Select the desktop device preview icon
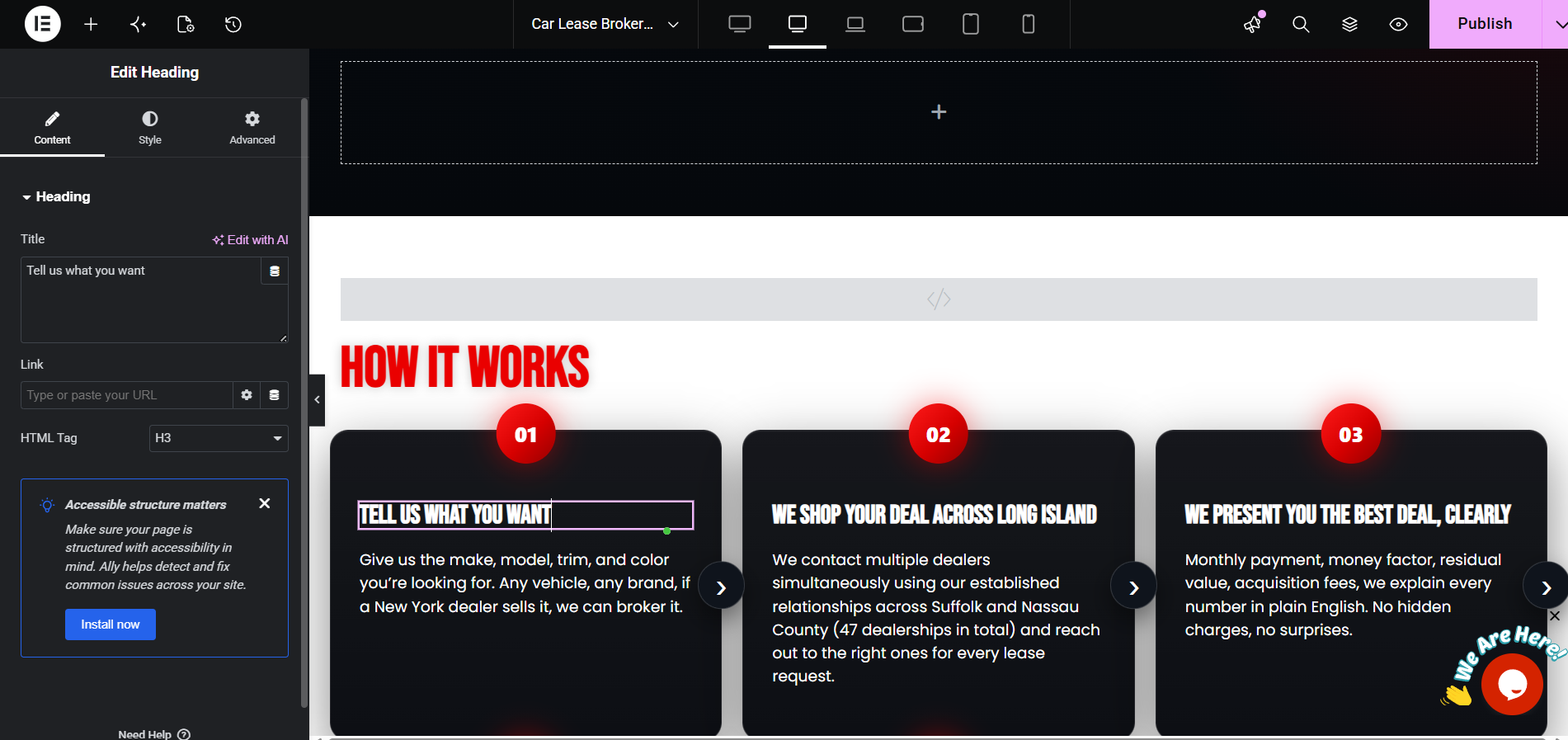1568x740 pixels. coord(798,24)
